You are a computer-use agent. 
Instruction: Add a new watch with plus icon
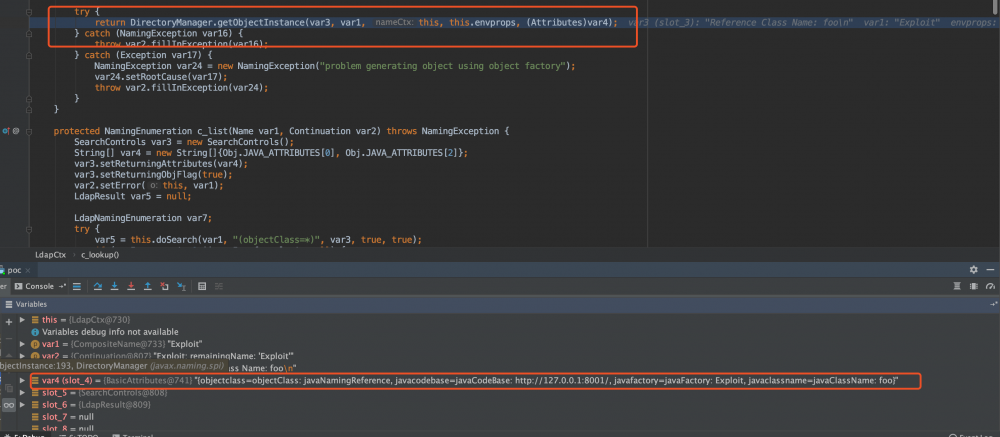coord(9,322)
